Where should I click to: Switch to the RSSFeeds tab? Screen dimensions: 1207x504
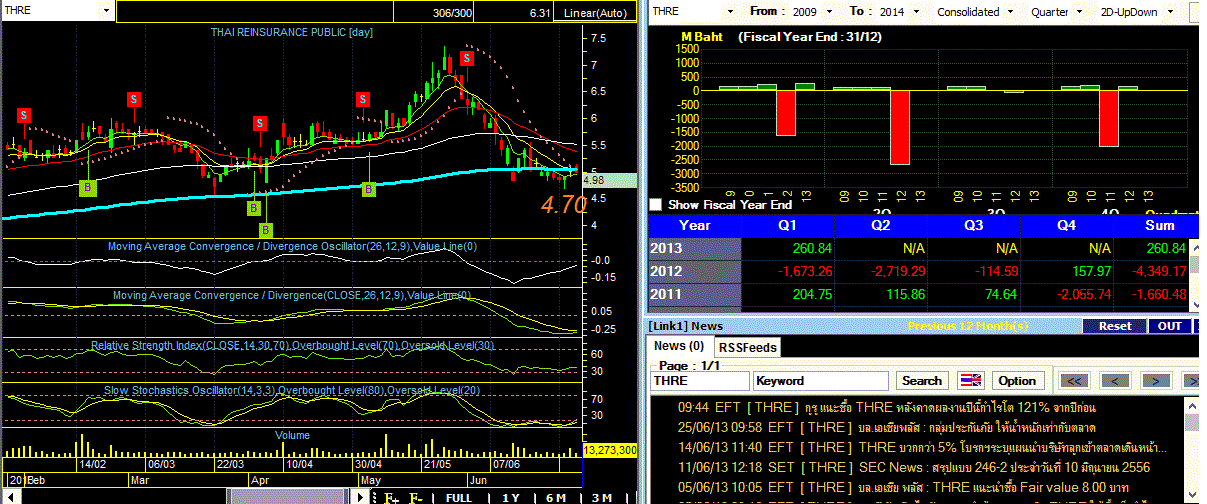click(749, 347)
